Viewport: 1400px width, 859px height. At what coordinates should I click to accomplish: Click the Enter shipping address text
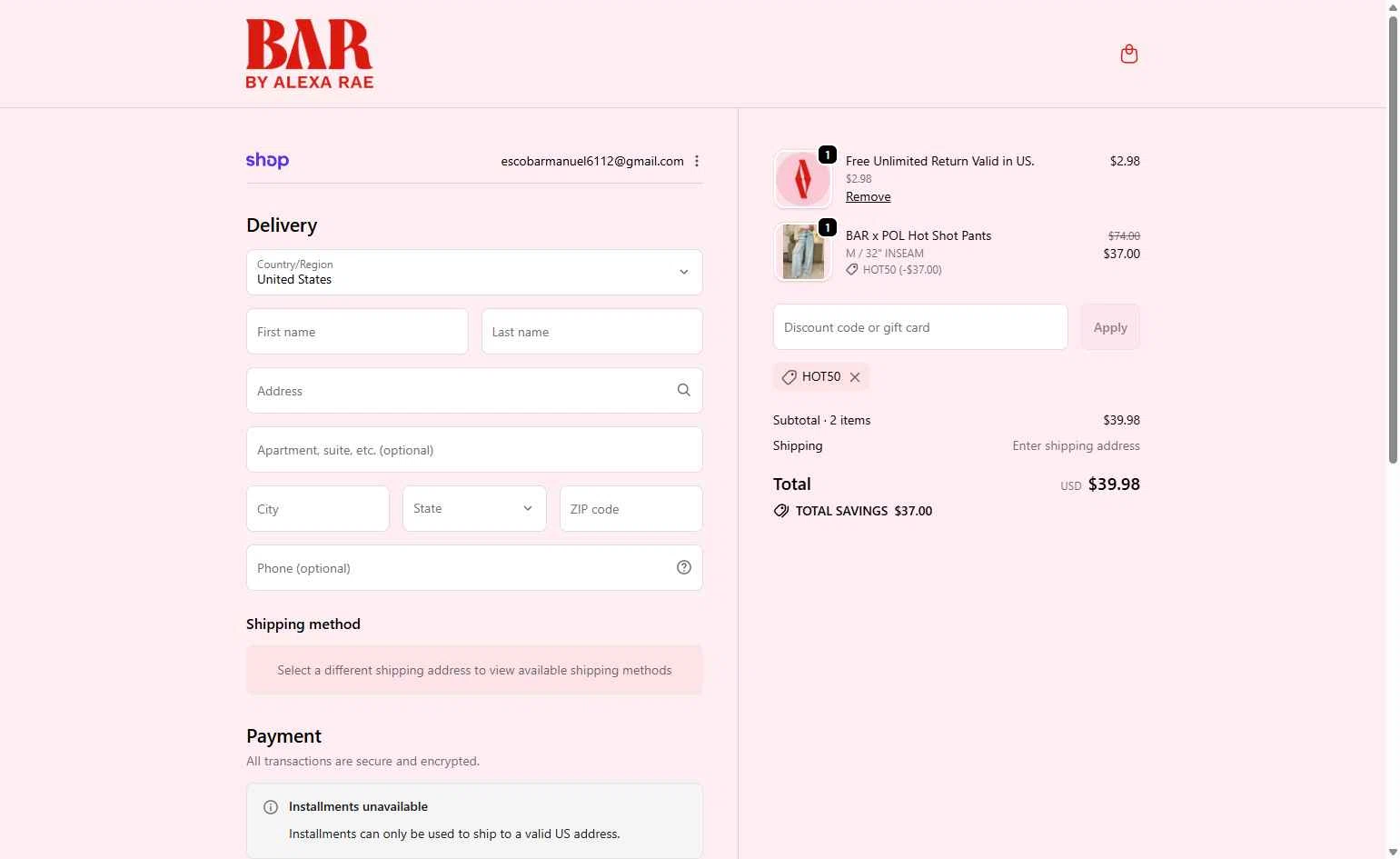point(1077,445)
